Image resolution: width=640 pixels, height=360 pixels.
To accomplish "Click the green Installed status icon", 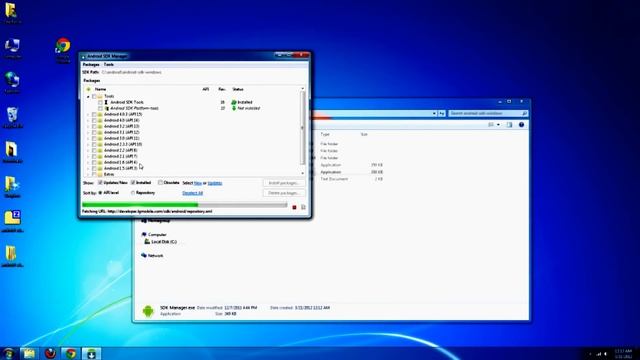I will pyautogui.click(x=234, y=102).
